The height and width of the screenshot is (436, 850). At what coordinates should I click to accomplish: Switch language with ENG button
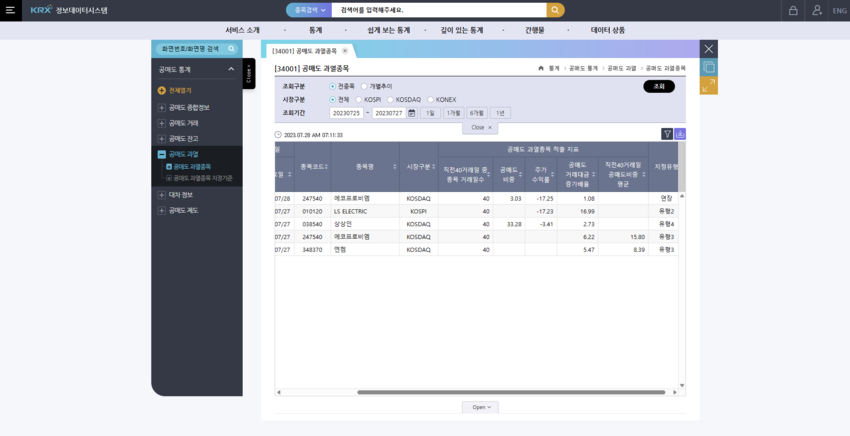point(840,10)
